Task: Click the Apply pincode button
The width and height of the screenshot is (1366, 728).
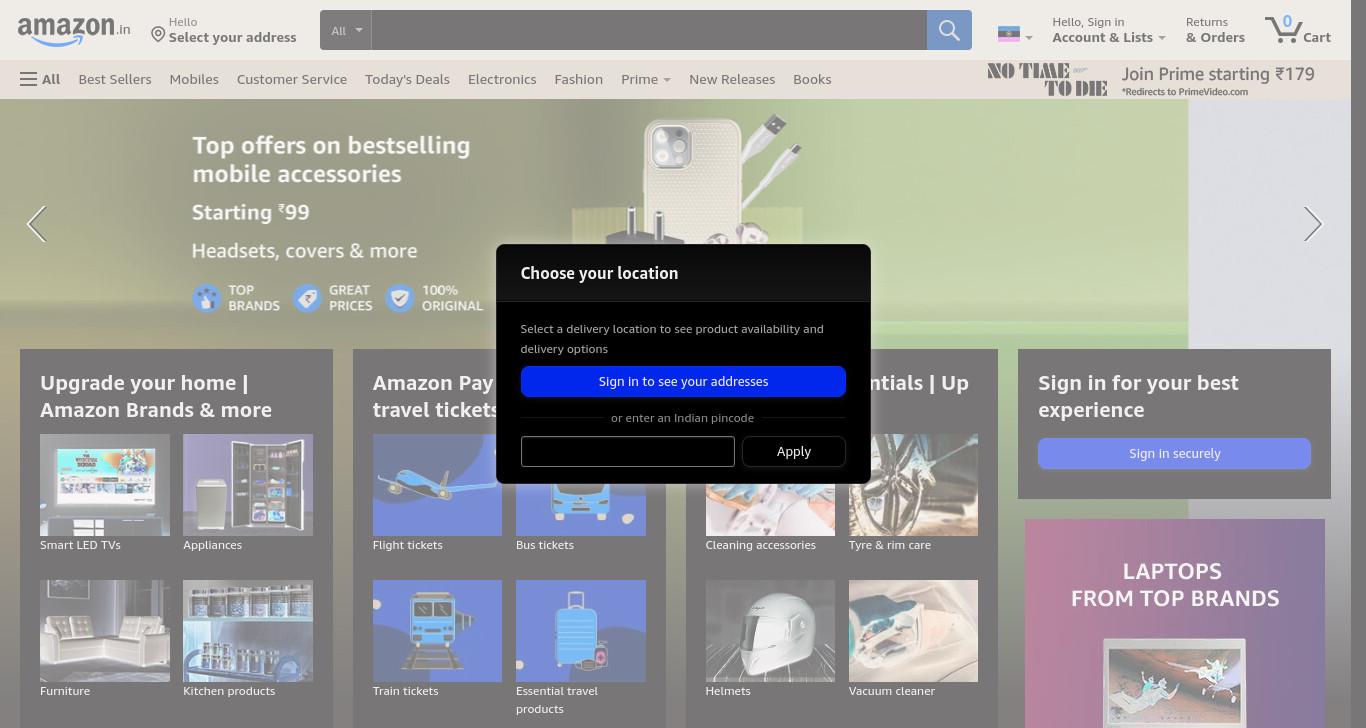Action: [x=794, y=451]
